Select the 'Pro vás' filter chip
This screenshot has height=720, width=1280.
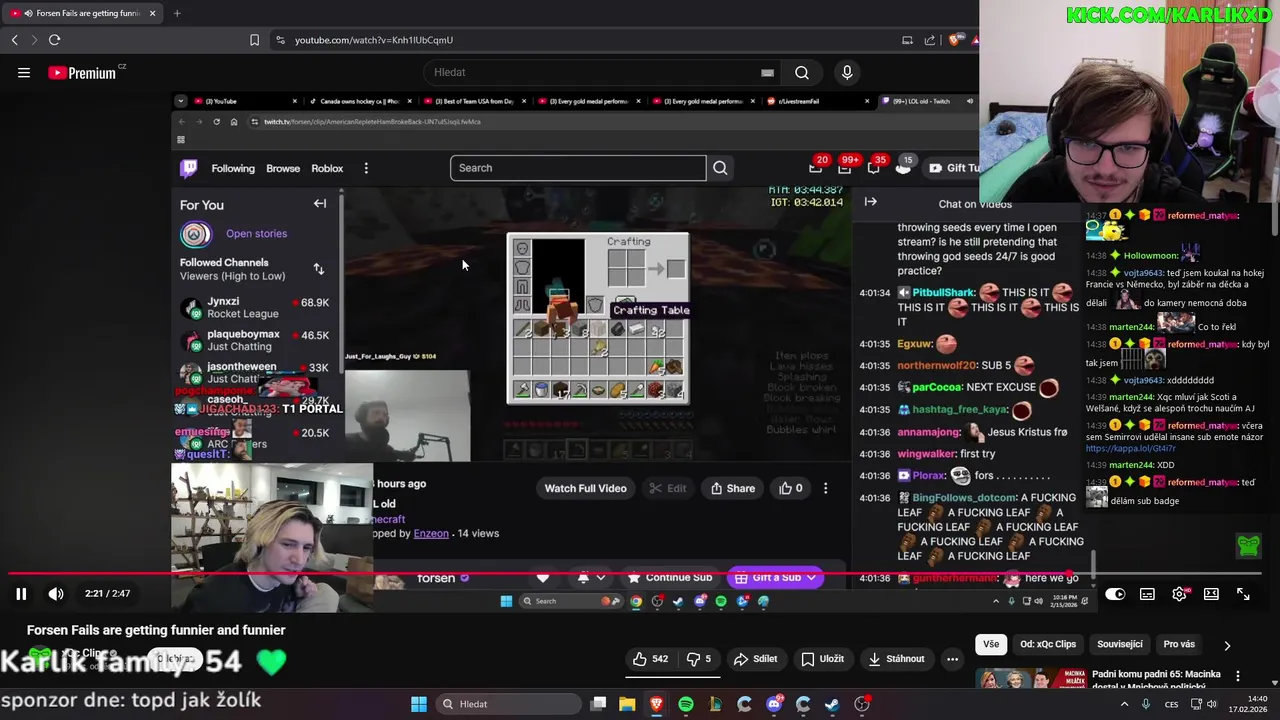pos(1179,645)
